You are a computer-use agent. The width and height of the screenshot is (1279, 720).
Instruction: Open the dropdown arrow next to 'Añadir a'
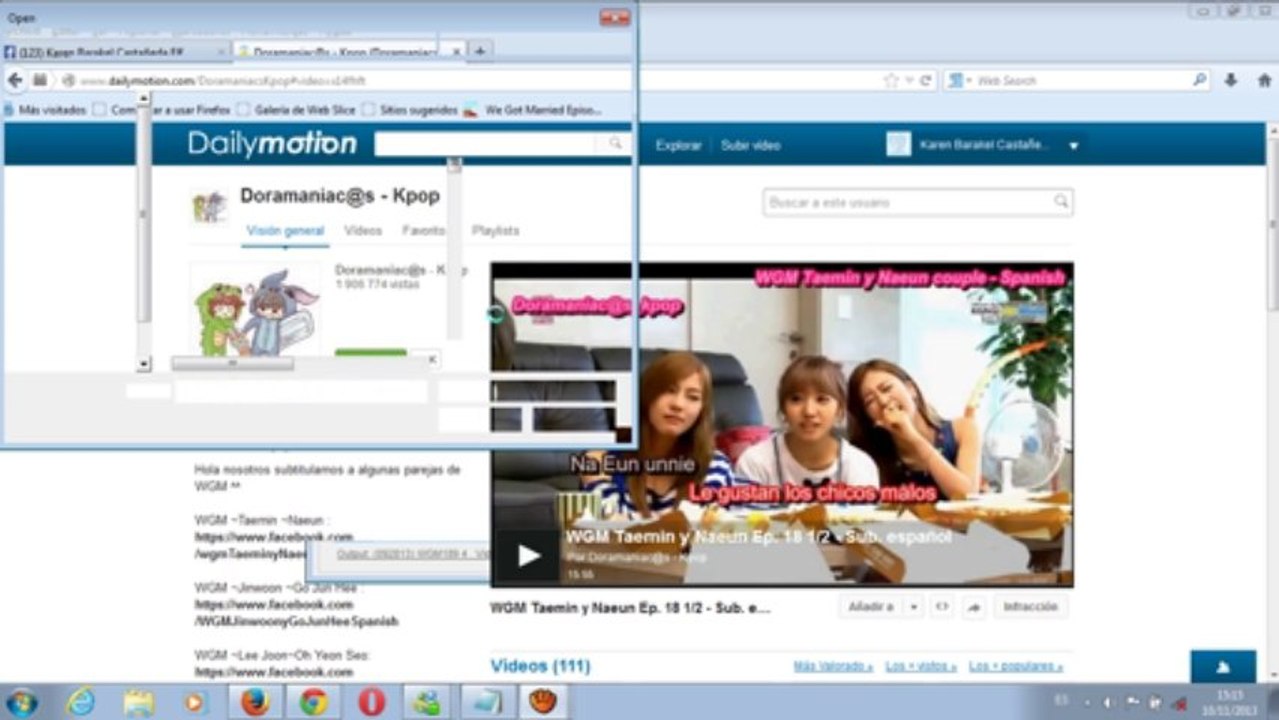coord(913,607)
